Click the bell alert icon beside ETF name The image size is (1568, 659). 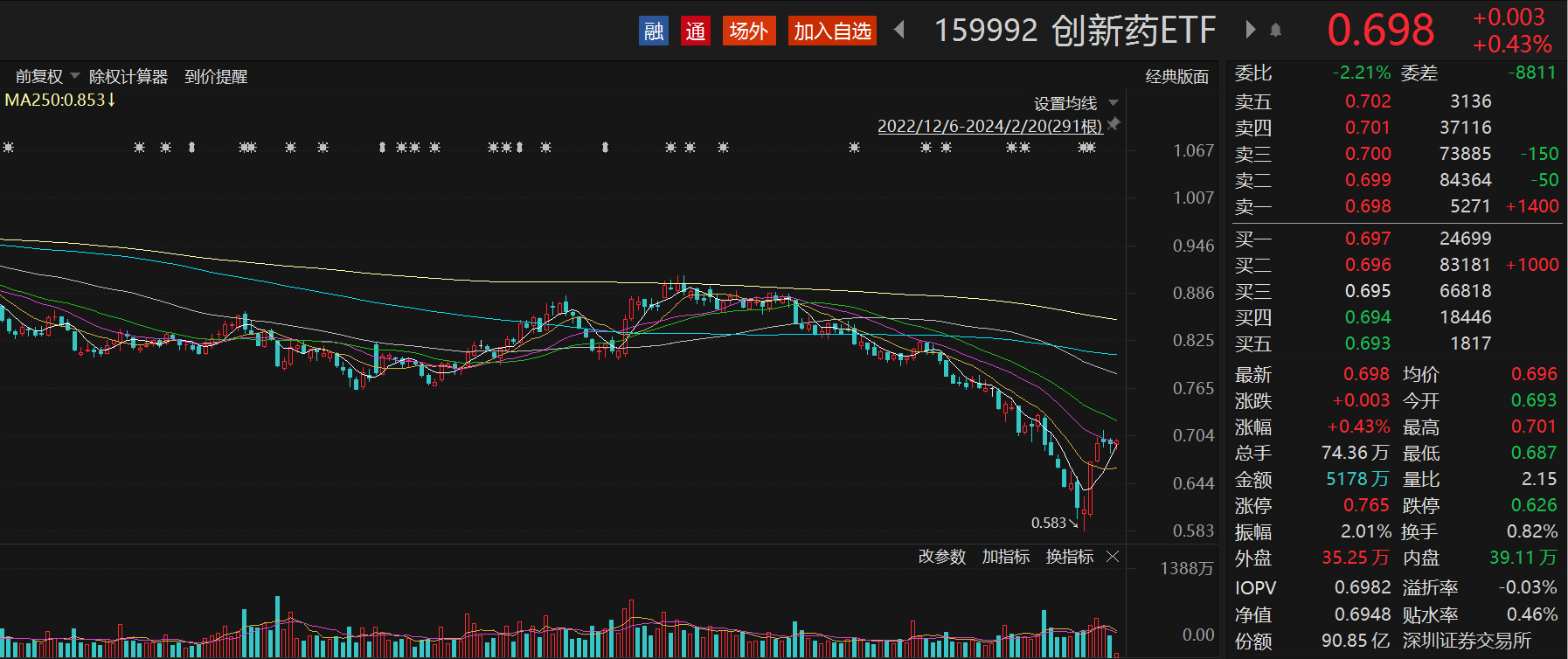[x=1275, y=31]
